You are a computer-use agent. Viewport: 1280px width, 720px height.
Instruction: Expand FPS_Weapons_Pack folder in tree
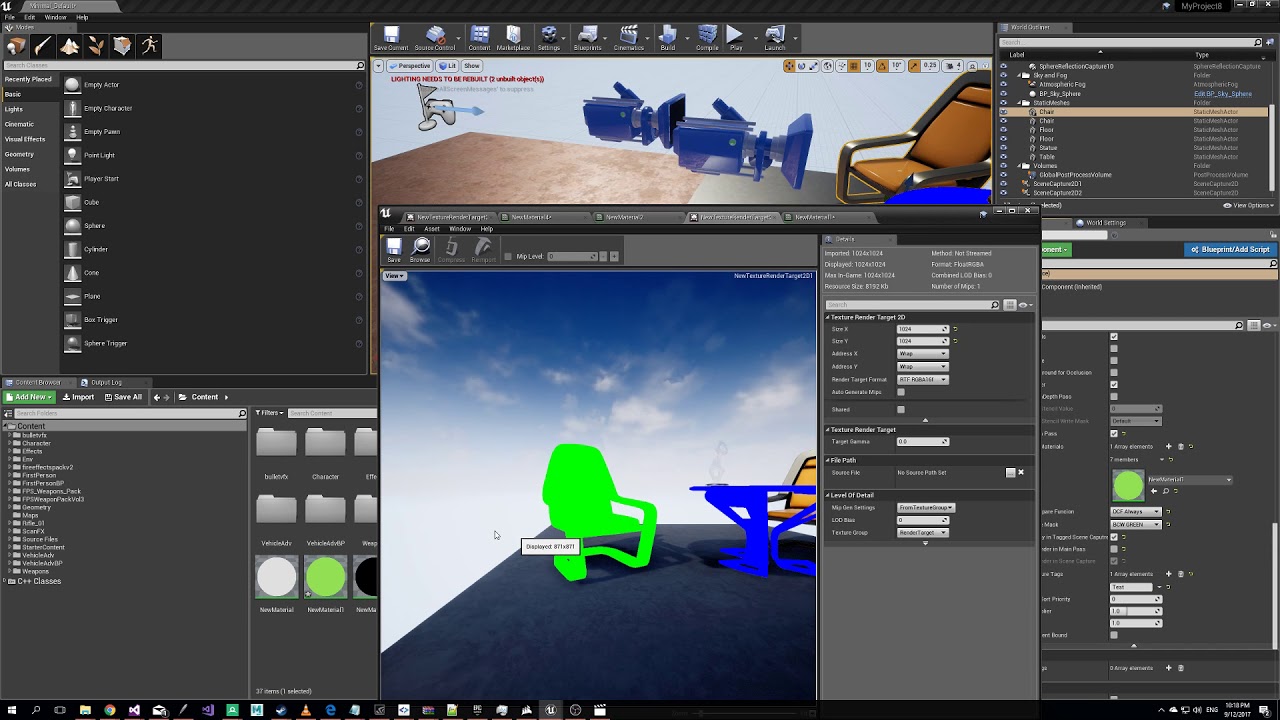pyautogui.click(x=10, y=491)
